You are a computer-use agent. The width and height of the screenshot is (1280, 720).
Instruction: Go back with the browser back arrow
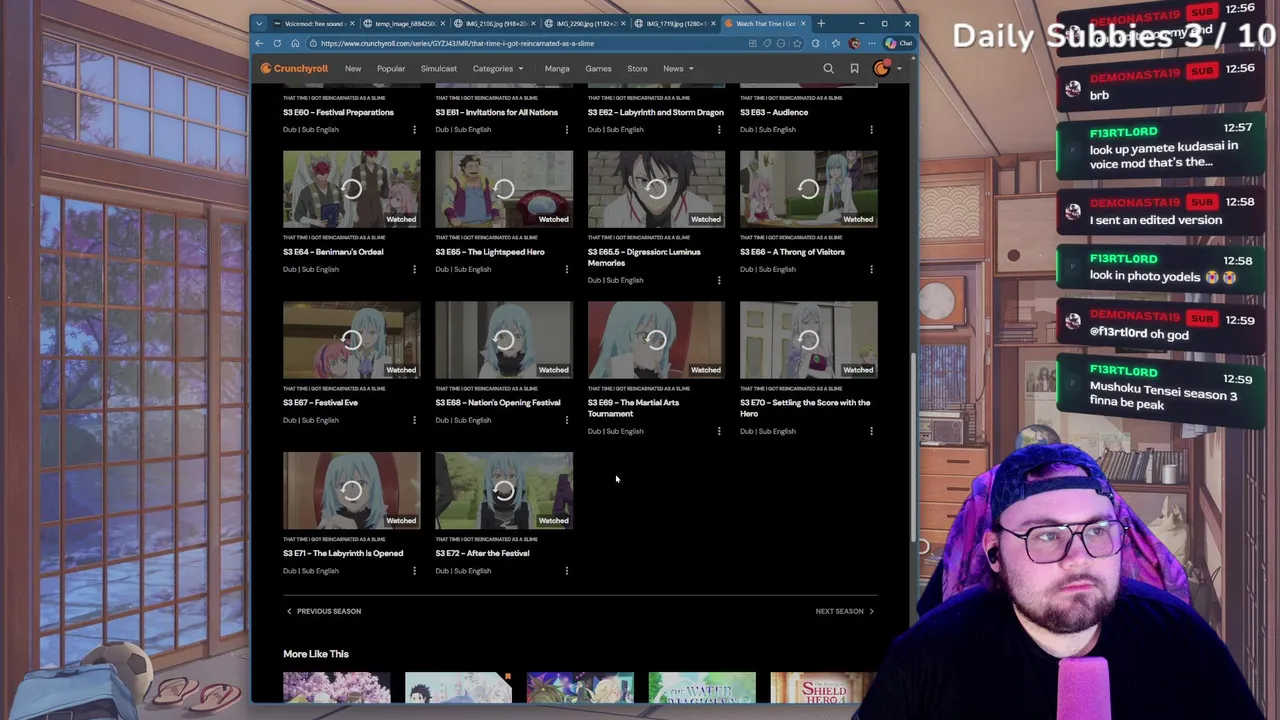pyautogui.click(x=259, y=43)
